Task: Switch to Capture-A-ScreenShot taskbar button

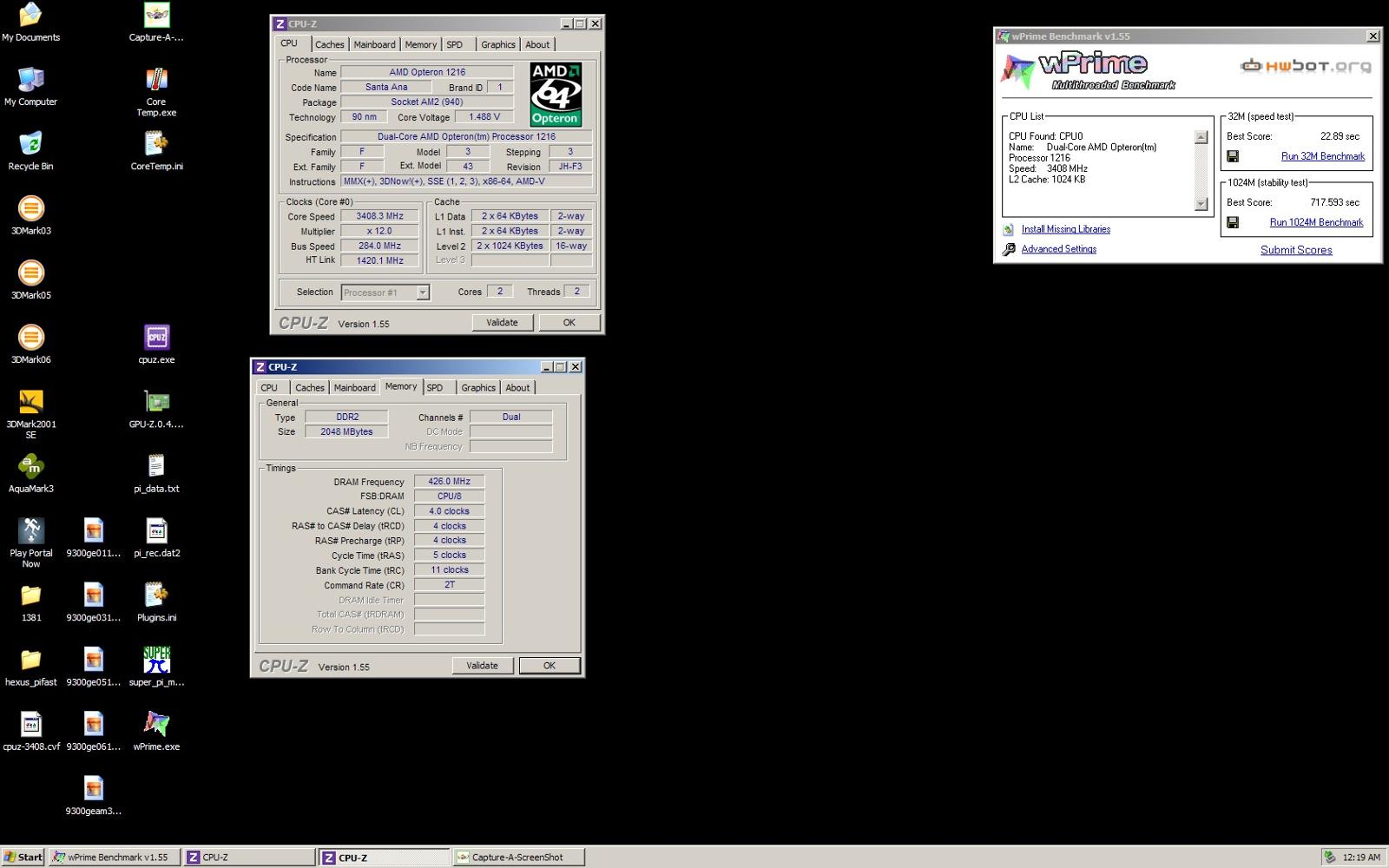Action: pyautogui.click(x=518, y=857)
